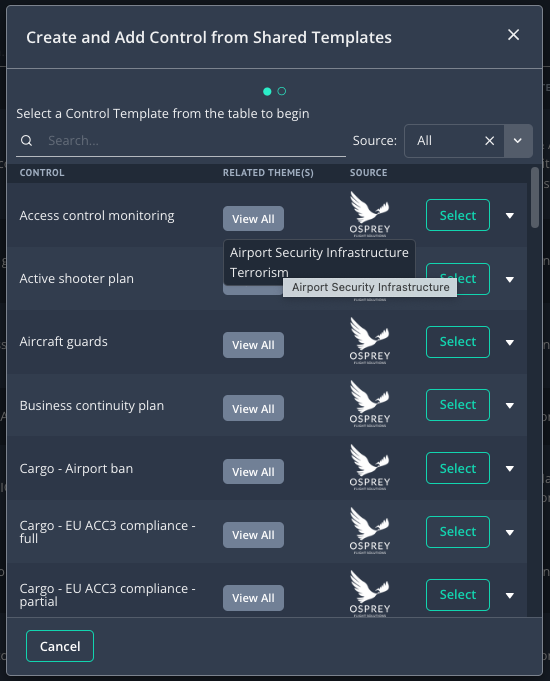Clear the Source filter with X icon
Screen dimensions: 550x681
(489, 141)
